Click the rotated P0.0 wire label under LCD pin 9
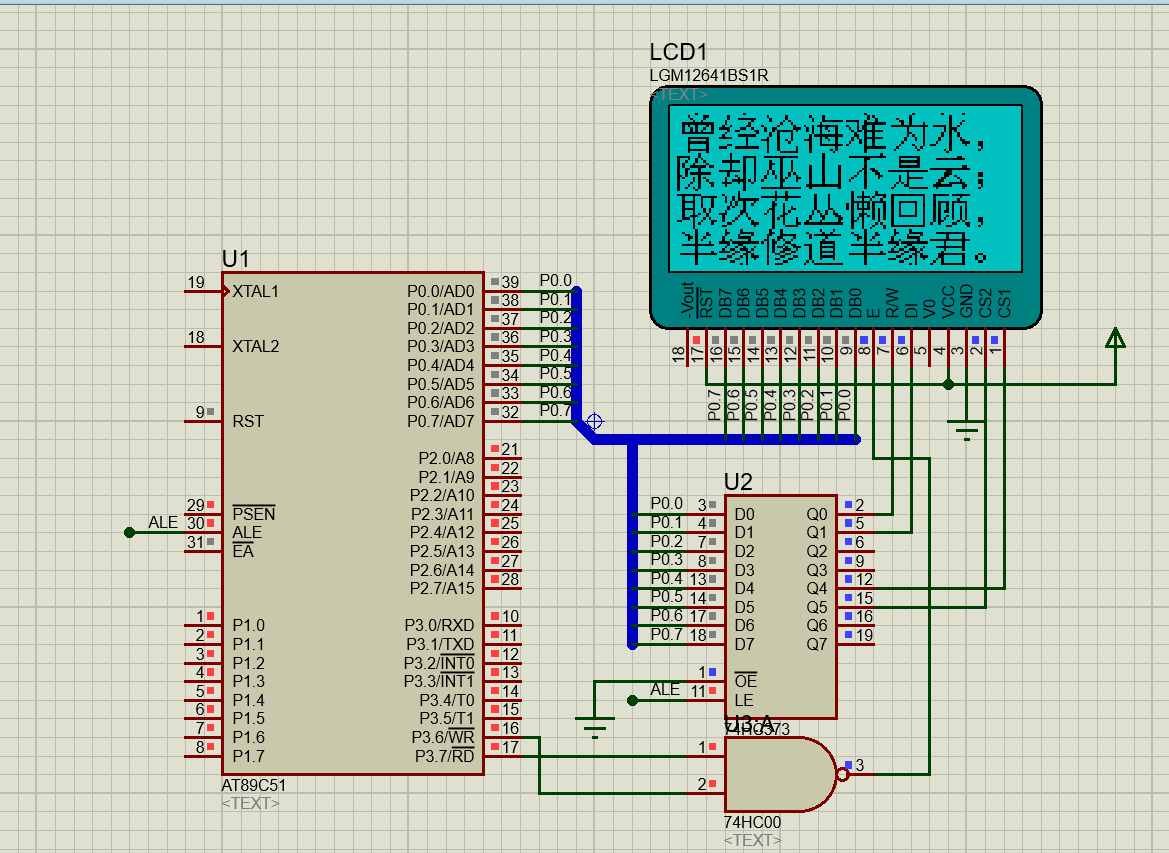This screenshot has height=853, width=1169. (x=844, y=405)
